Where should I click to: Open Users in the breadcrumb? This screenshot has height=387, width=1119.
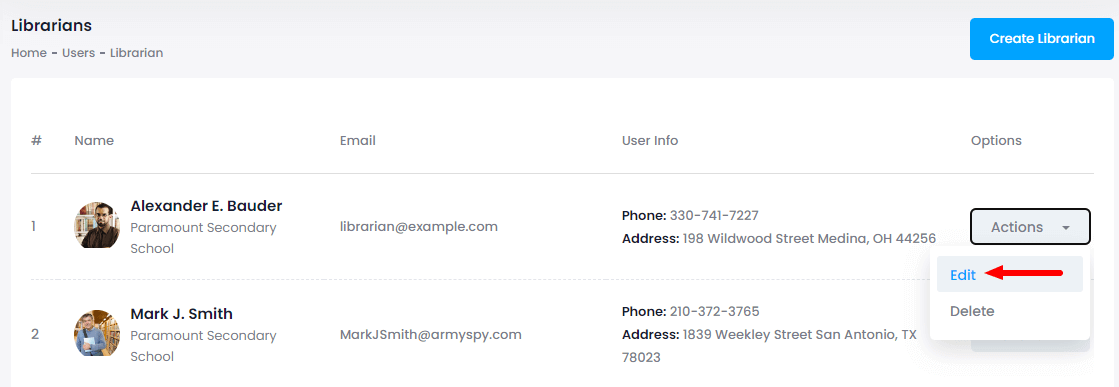click(79, 53)
